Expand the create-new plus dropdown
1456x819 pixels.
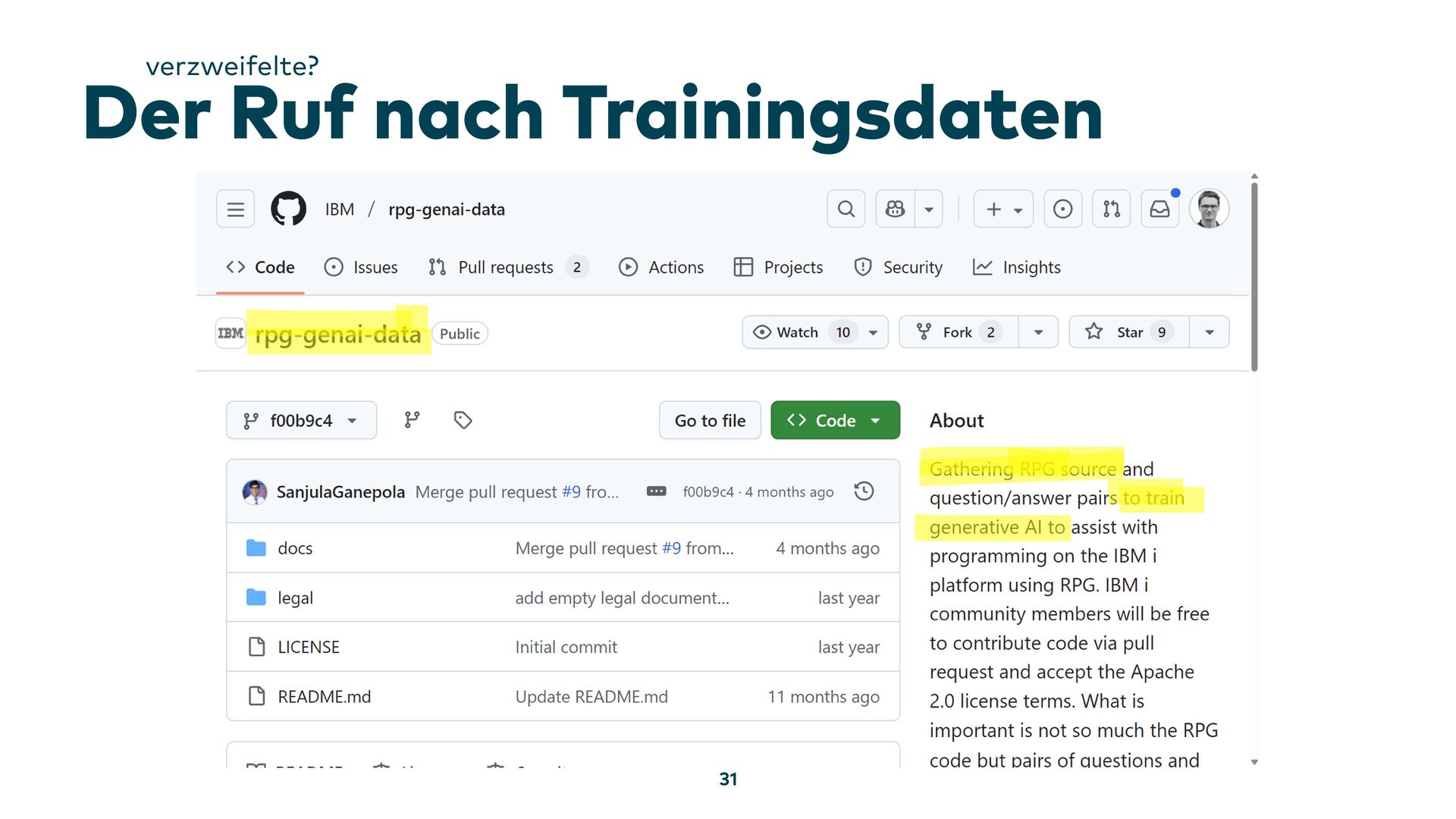(1003, 209)
